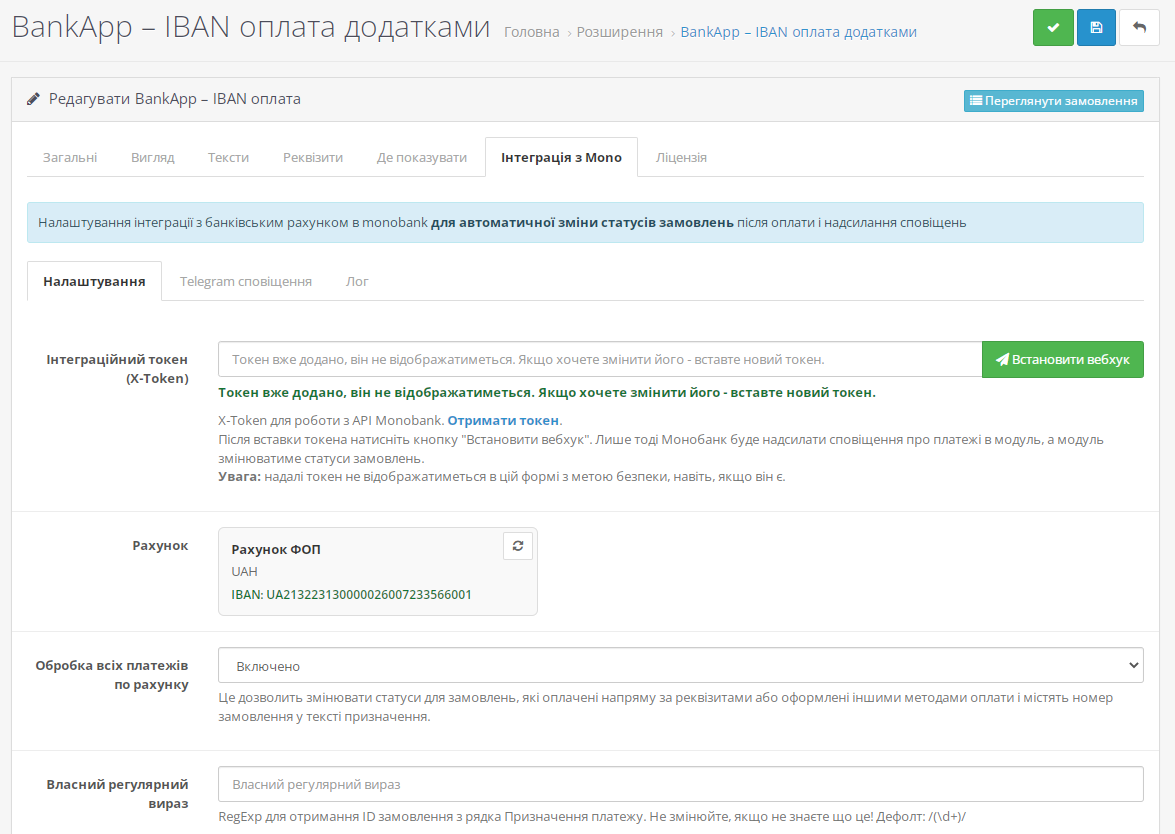Switch to the Загальні tab
This screenshot has width=1175, height=834.
click(70, 158)
